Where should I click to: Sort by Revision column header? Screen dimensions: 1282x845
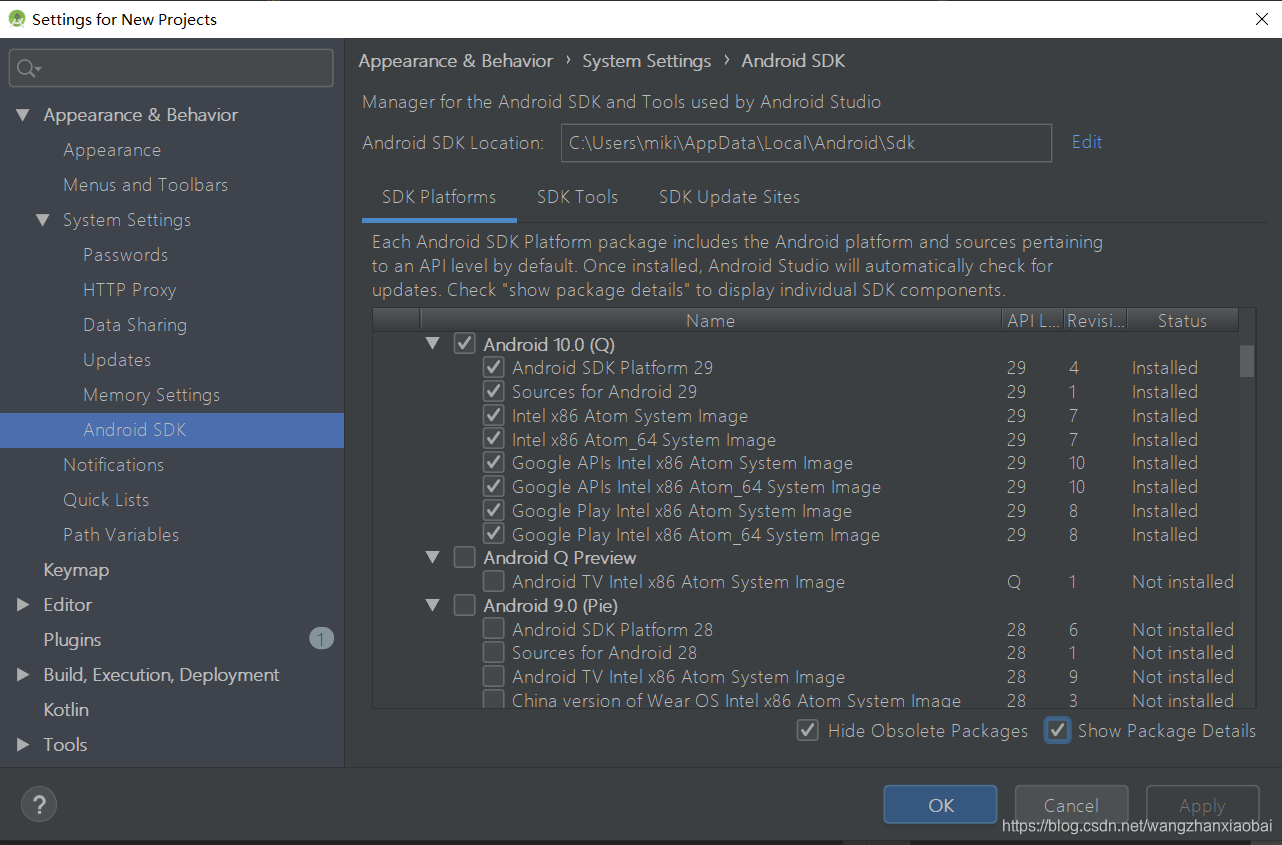(x=1096, y=321)
